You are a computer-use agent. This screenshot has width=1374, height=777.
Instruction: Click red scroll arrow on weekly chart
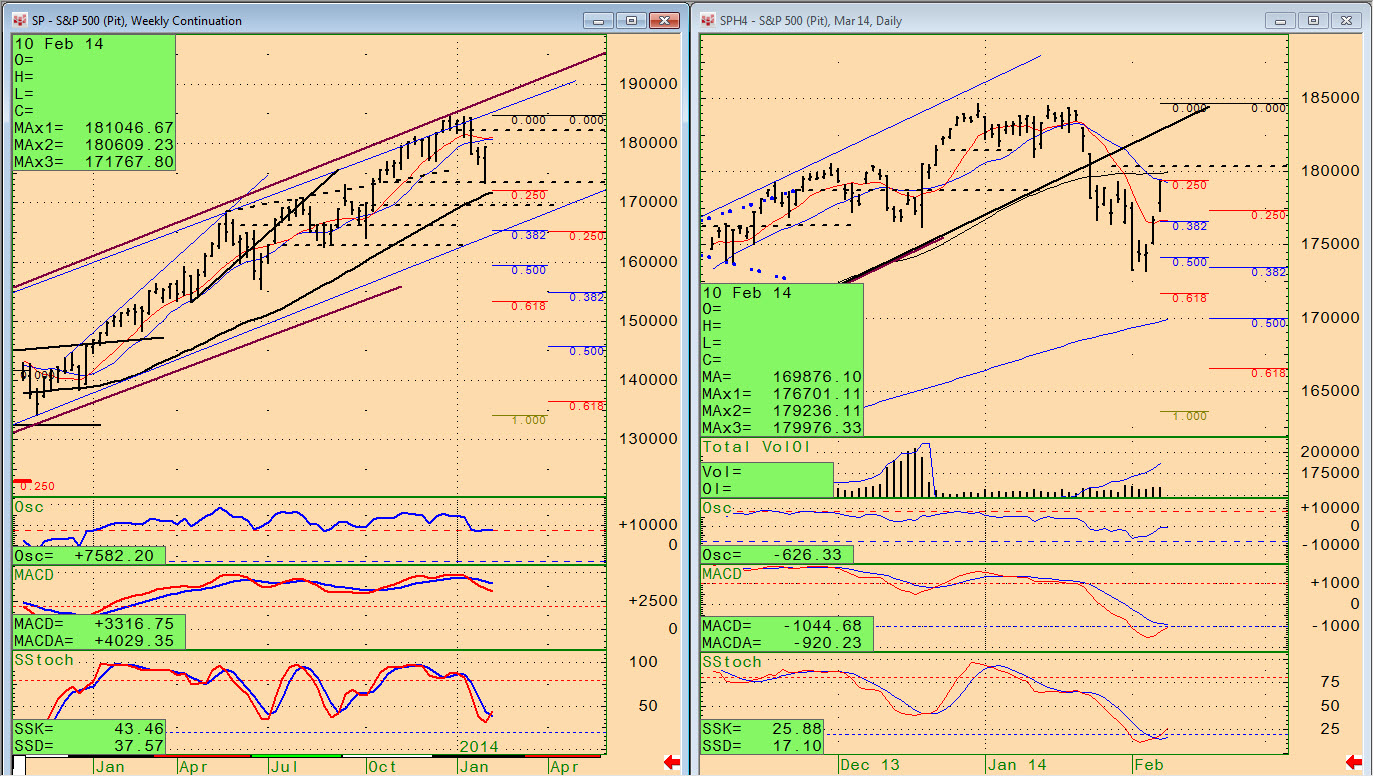click(671, 764)
